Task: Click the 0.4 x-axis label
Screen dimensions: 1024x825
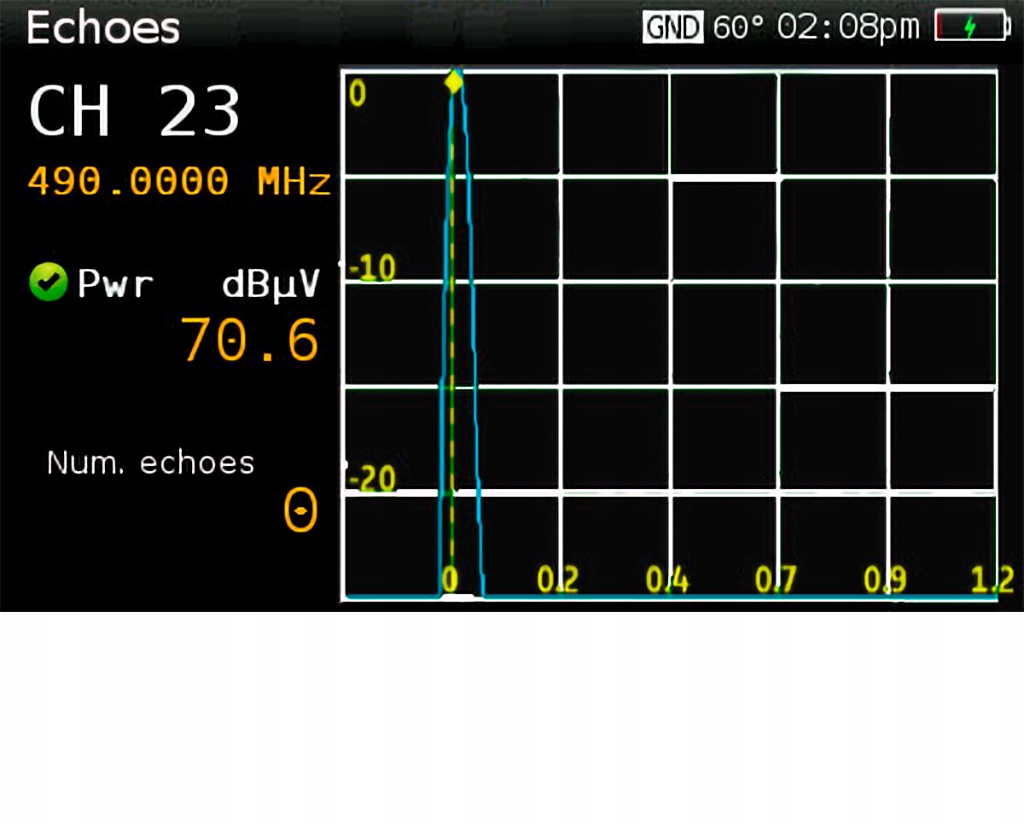Action: (x=667, y=579)
